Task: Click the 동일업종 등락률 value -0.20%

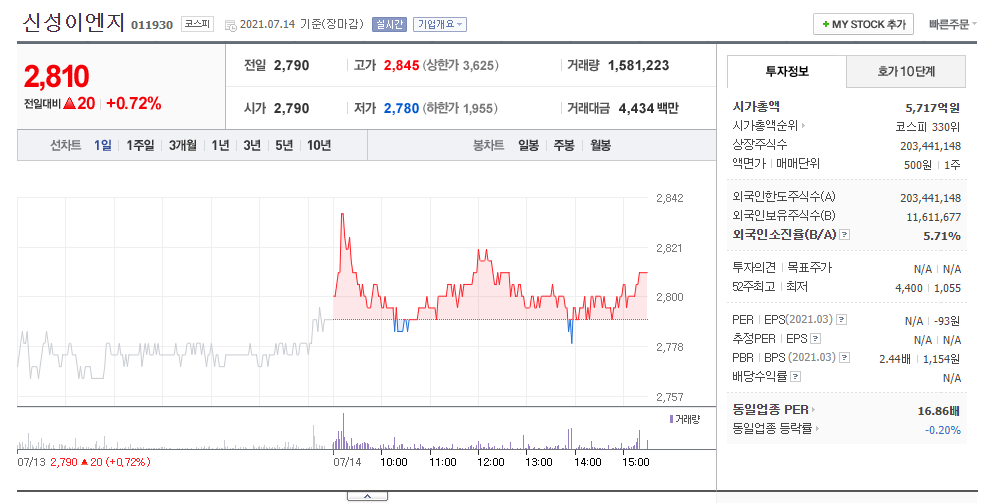Action: [x=942, y=430]
